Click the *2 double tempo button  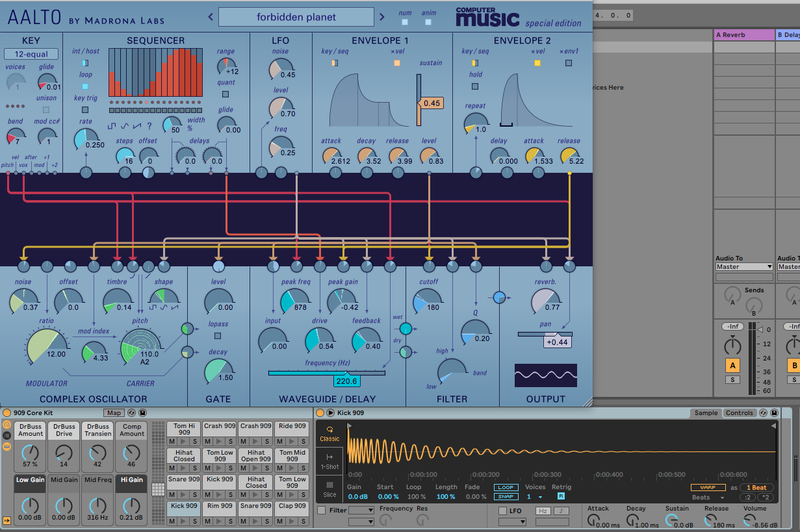pos(765,497)
